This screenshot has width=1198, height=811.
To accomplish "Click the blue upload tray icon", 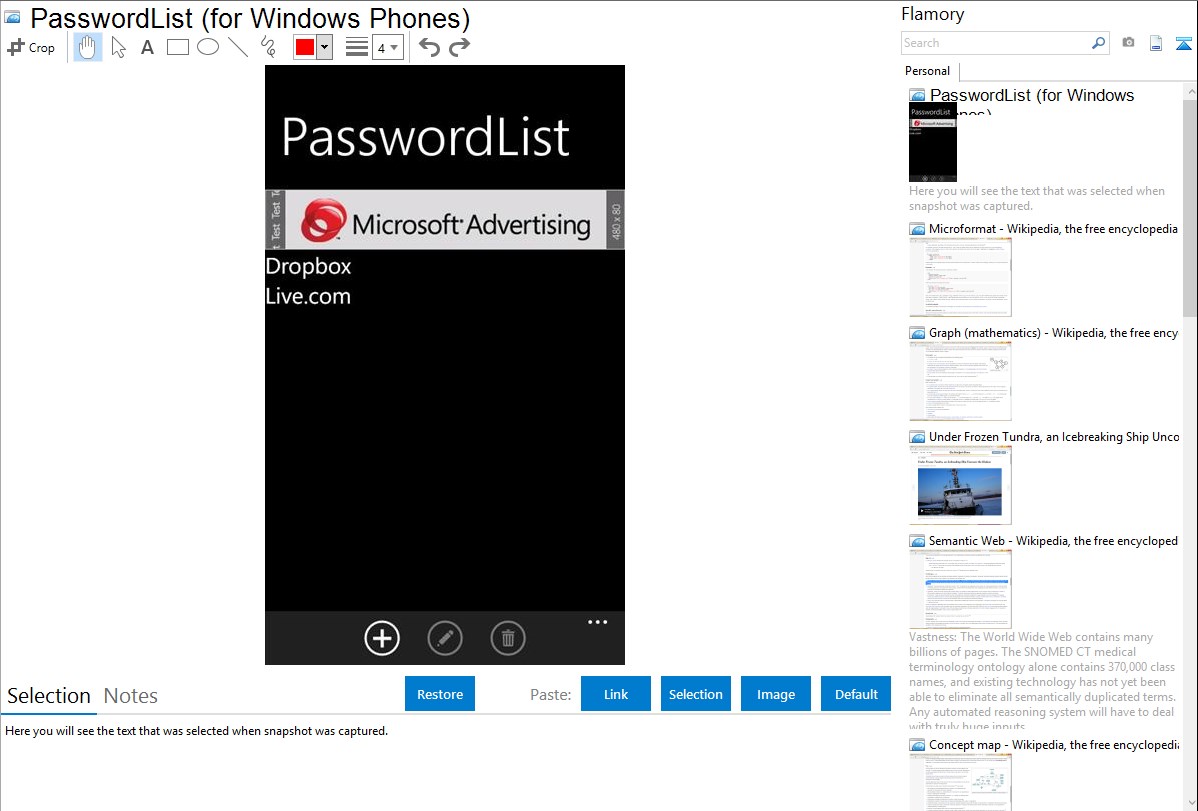I will (x=1183, y=43).
